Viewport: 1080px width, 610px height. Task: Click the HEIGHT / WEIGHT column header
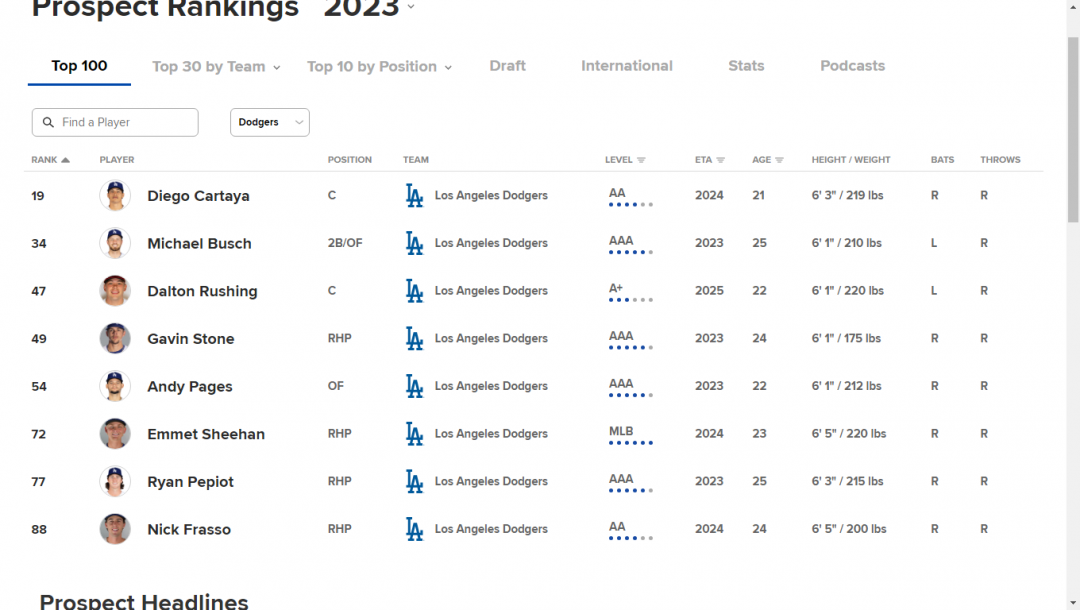pos(851,160)
